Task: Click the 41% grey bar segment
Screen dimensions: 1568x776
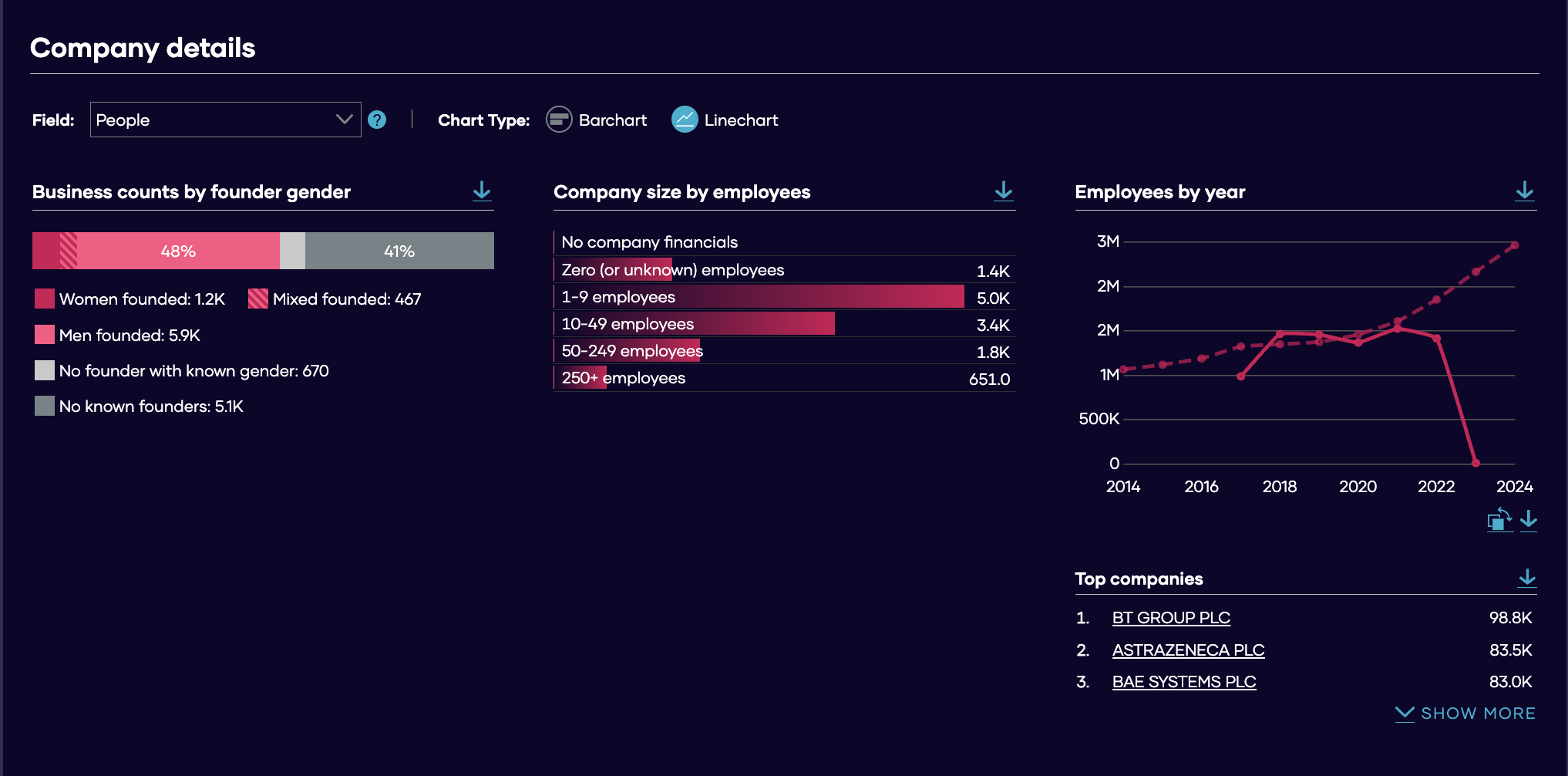Action: [x=399, y=251]
